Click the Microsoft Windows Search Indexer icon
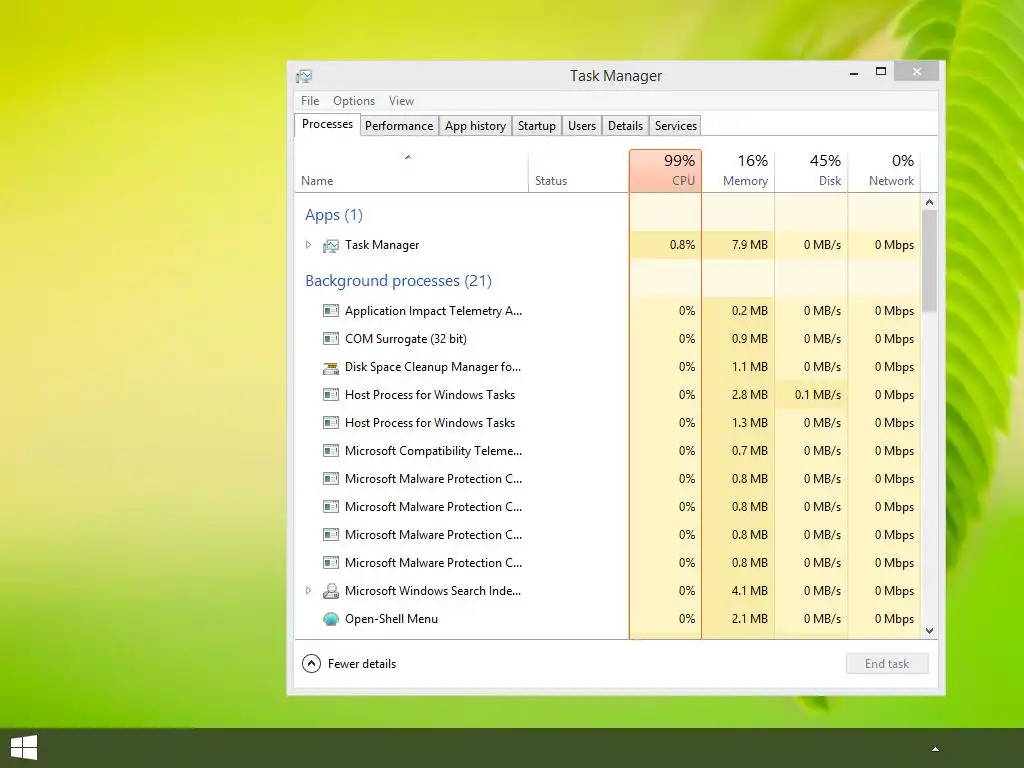 point(331,591)
